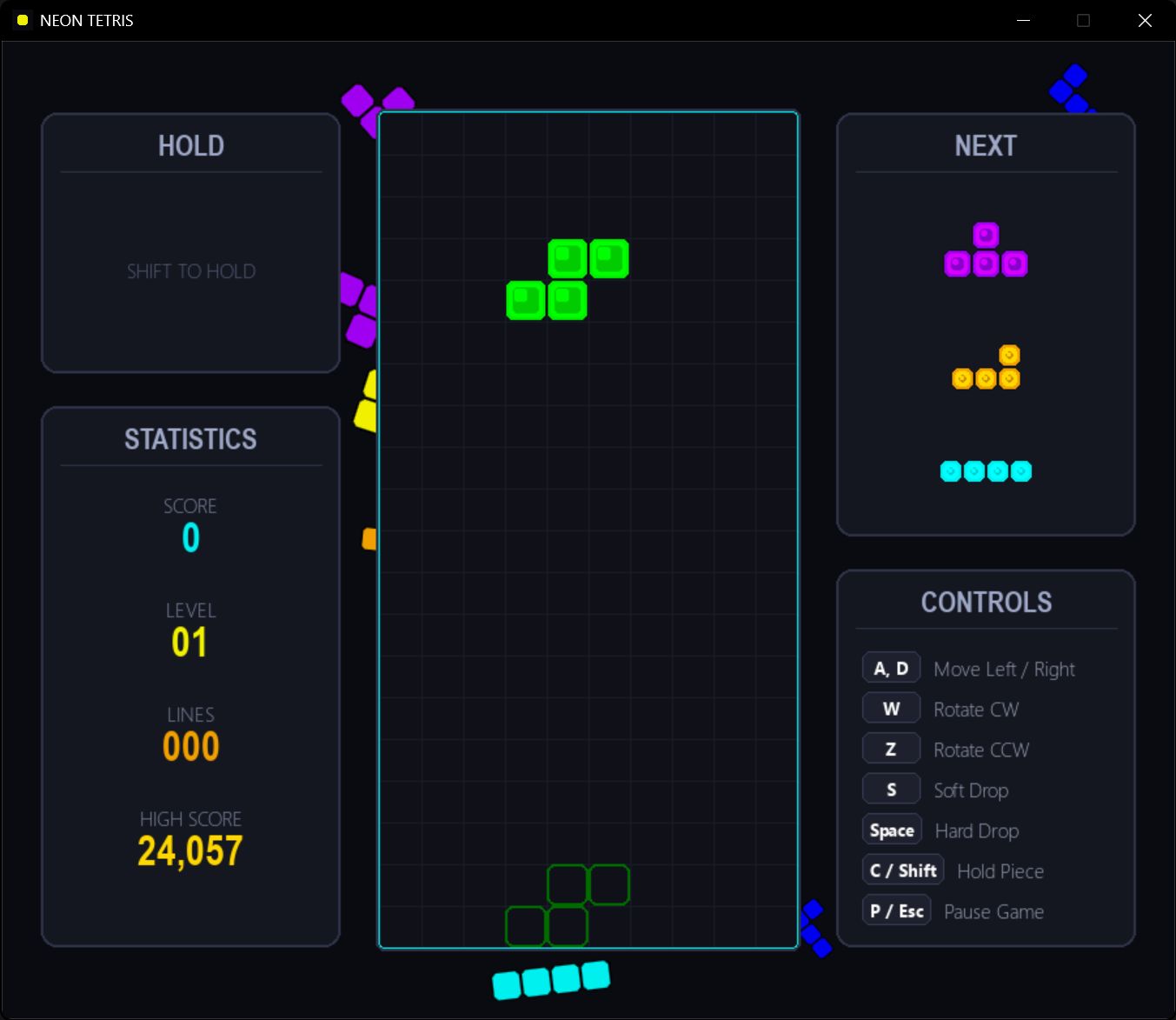Click the C / Shift key badge
Screen dimensions: 1176x1020
coord(903,870)
